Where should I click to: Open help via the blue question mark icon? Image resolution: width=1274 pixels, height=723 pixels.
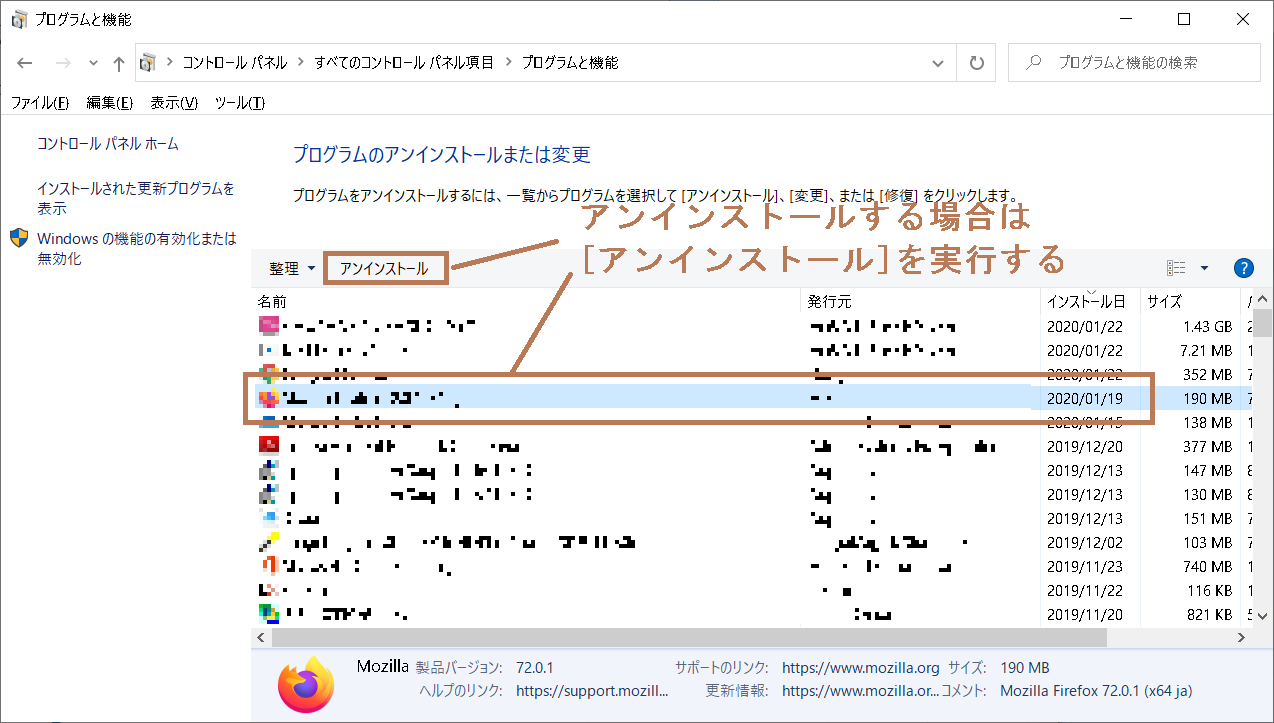1243,267
